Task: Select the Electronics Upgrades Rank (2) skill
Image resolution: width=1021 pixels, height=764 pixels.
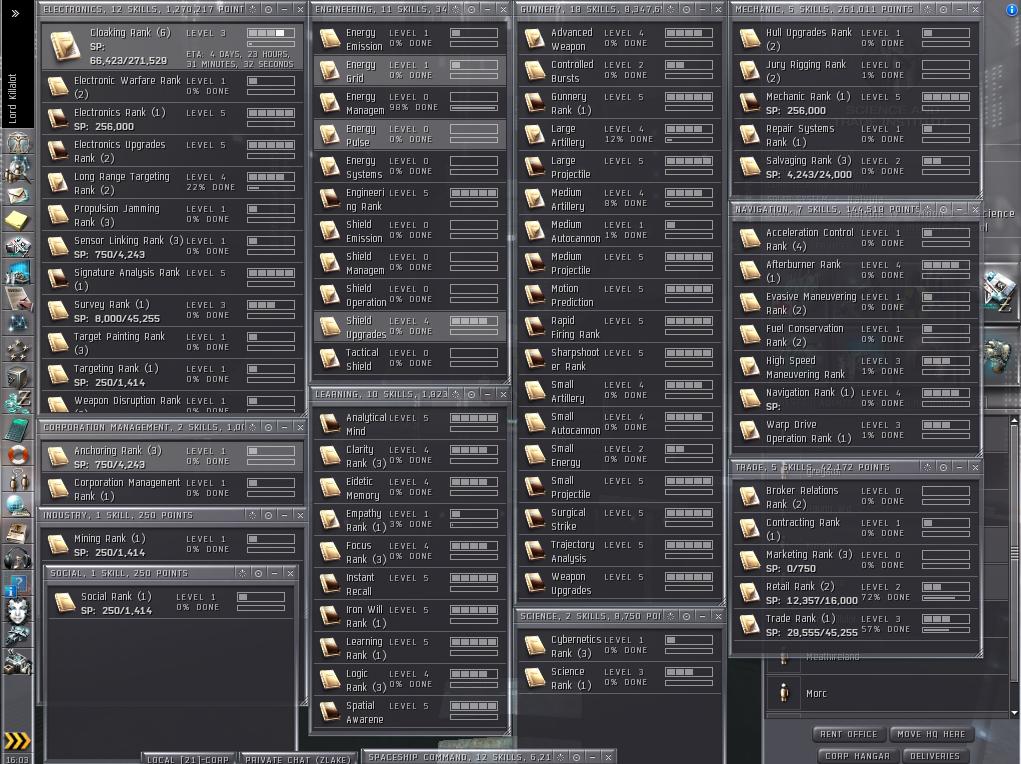Action: (x=173, y=150)
